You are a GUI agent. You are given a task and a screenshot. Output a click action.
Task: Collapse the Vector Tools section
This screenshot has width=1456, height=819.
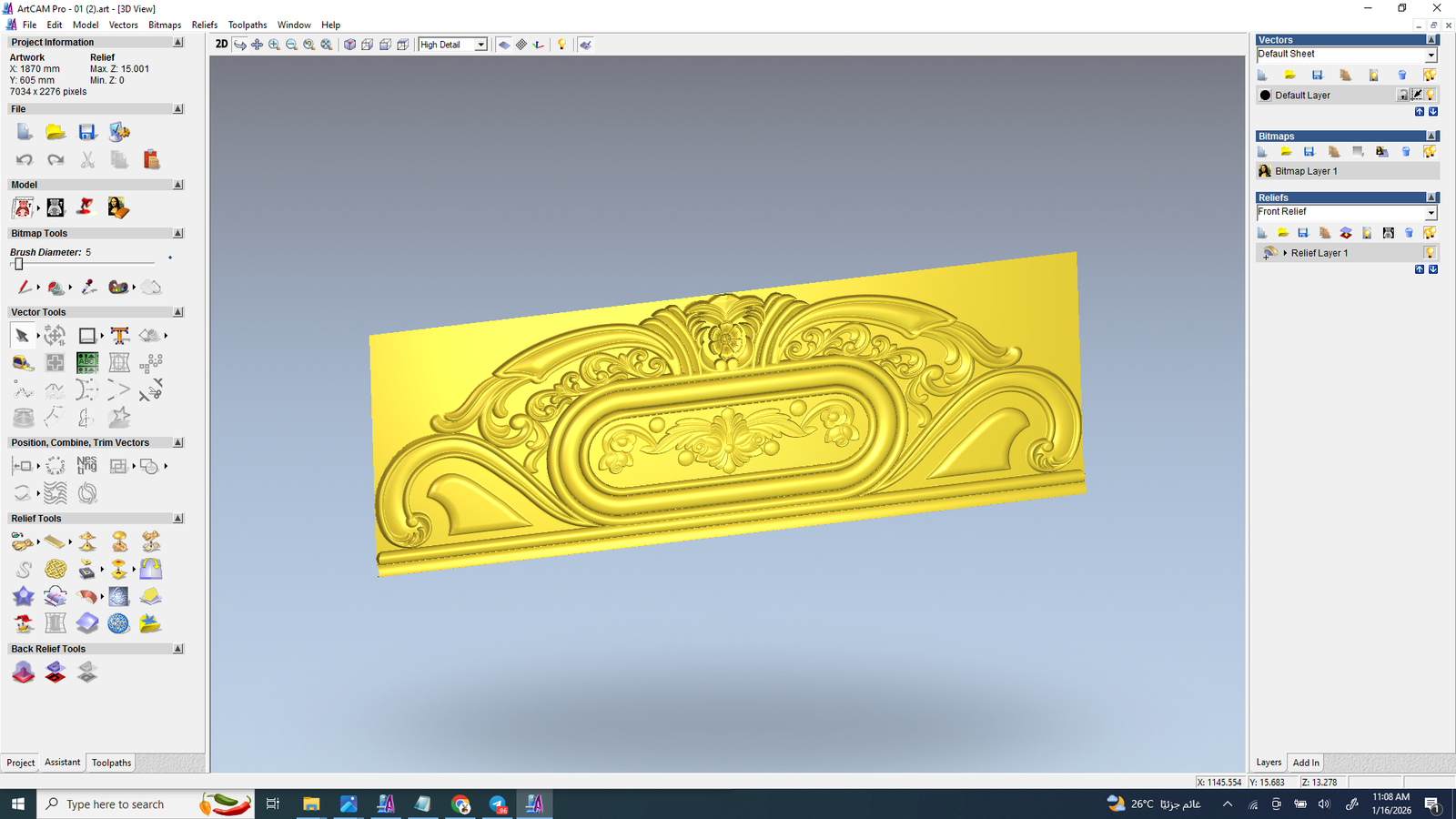coord(178,312)
